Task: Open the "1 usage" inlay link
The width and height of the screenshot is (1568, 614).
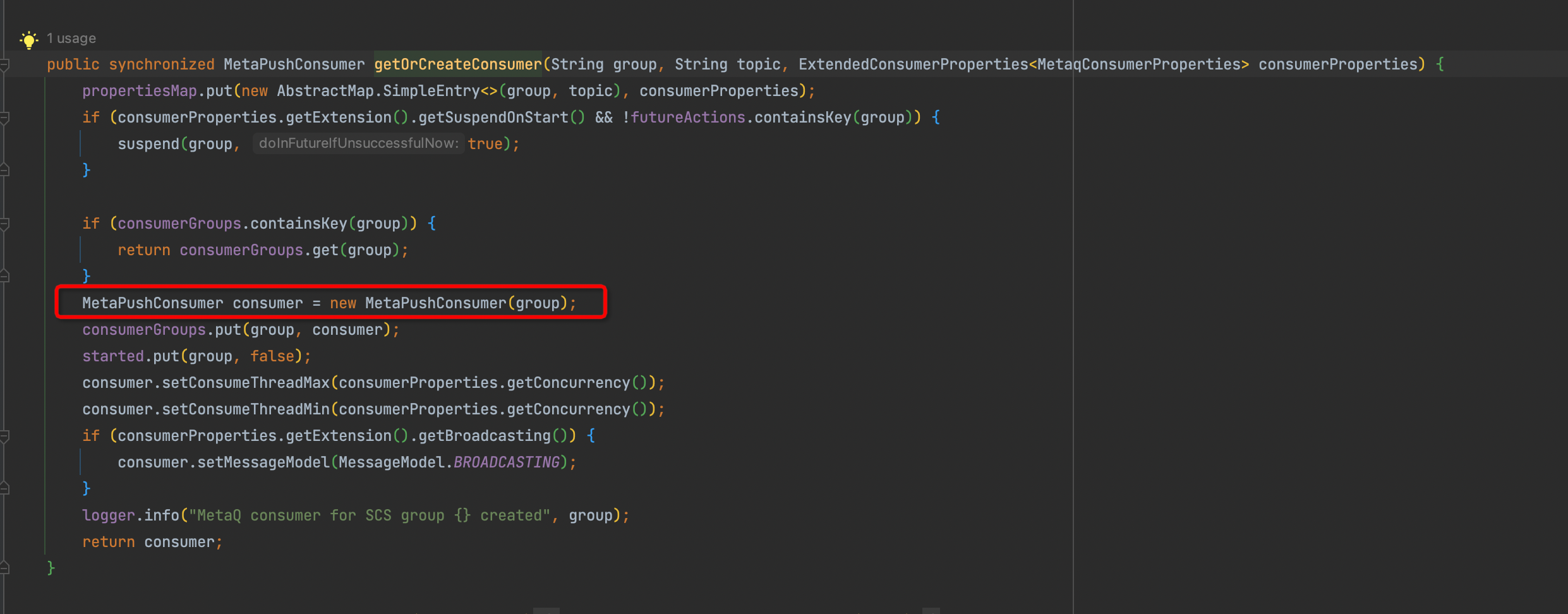Action: (x=71, y=39)
